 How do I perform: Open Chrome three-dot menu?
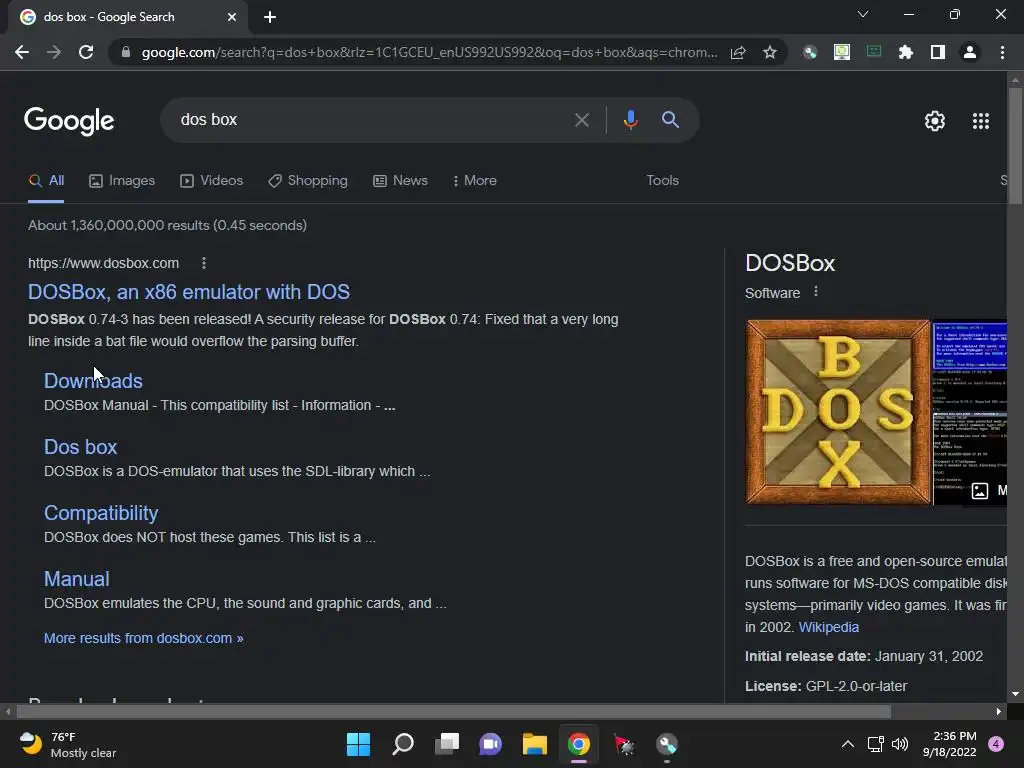pyautogui.click(x=1002, y=52)
